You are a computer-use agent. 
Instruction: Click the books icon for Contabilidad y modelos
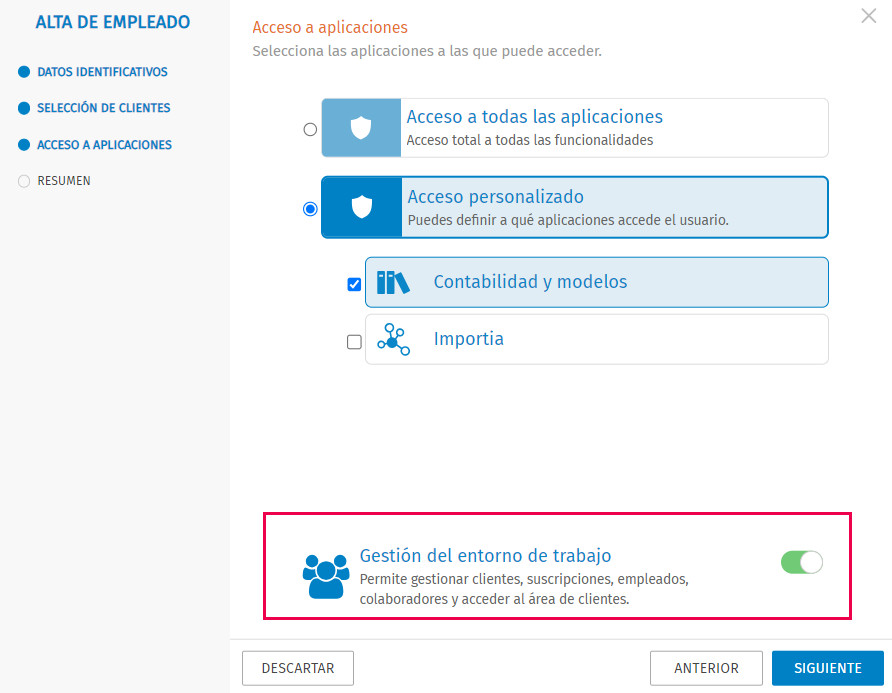click(393, 282)
